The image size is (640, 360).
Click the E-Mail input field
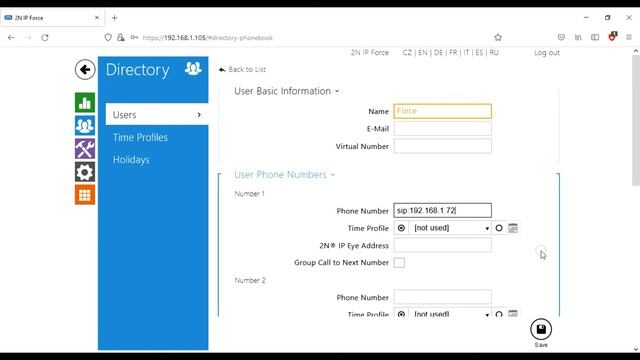click(x=442, y=129)
